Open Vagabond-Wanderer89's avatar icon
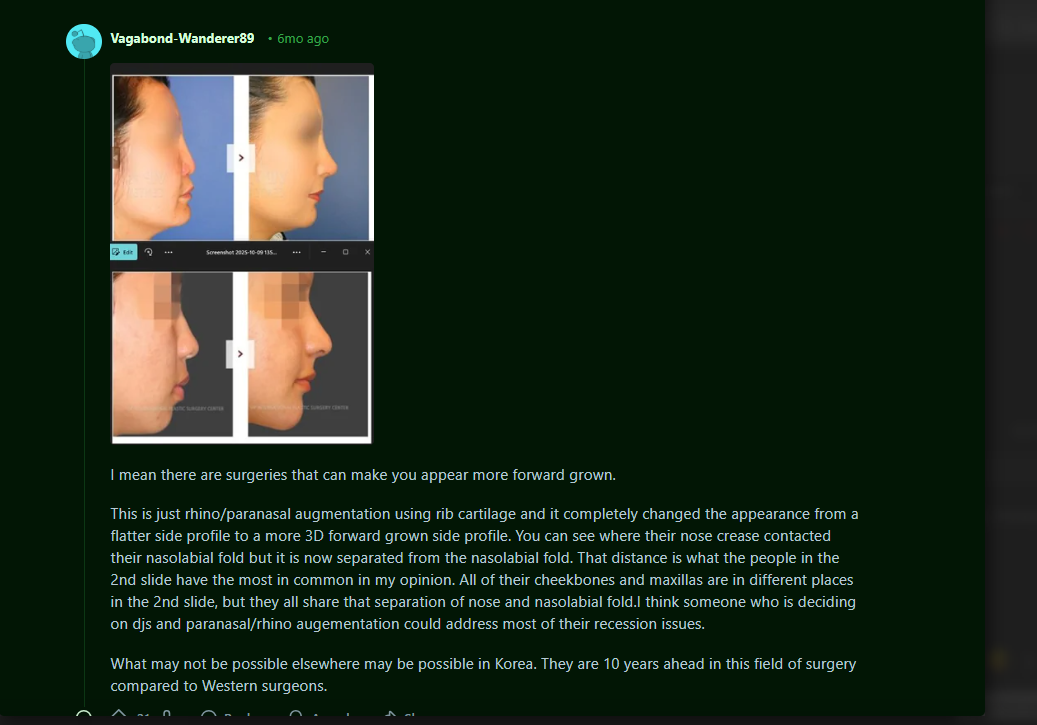Viewport: 1037px width, 725px height. tap(84, 41)
